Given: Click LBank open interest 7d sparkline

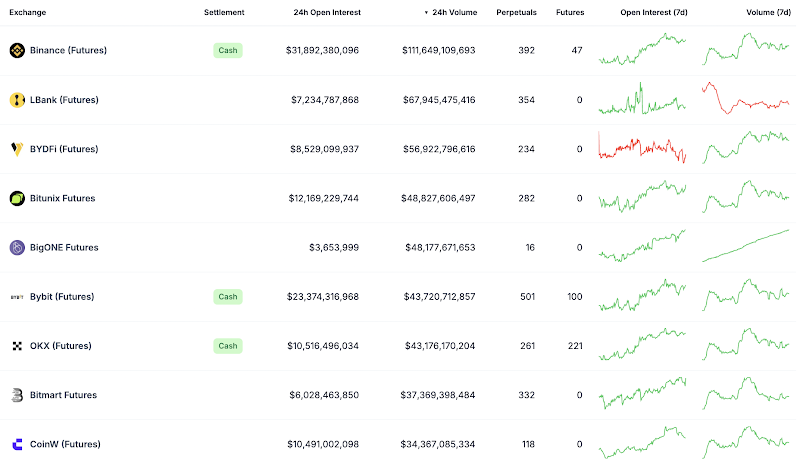Looking at the screenshot, I should 642,98.
